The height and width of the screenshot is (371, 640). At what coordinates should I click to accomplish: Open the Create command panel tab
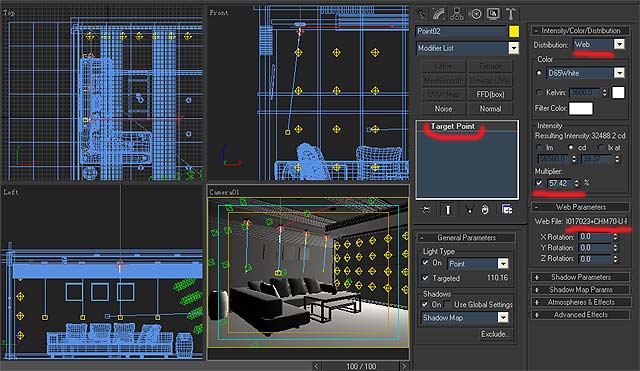[x=422, y=14]
